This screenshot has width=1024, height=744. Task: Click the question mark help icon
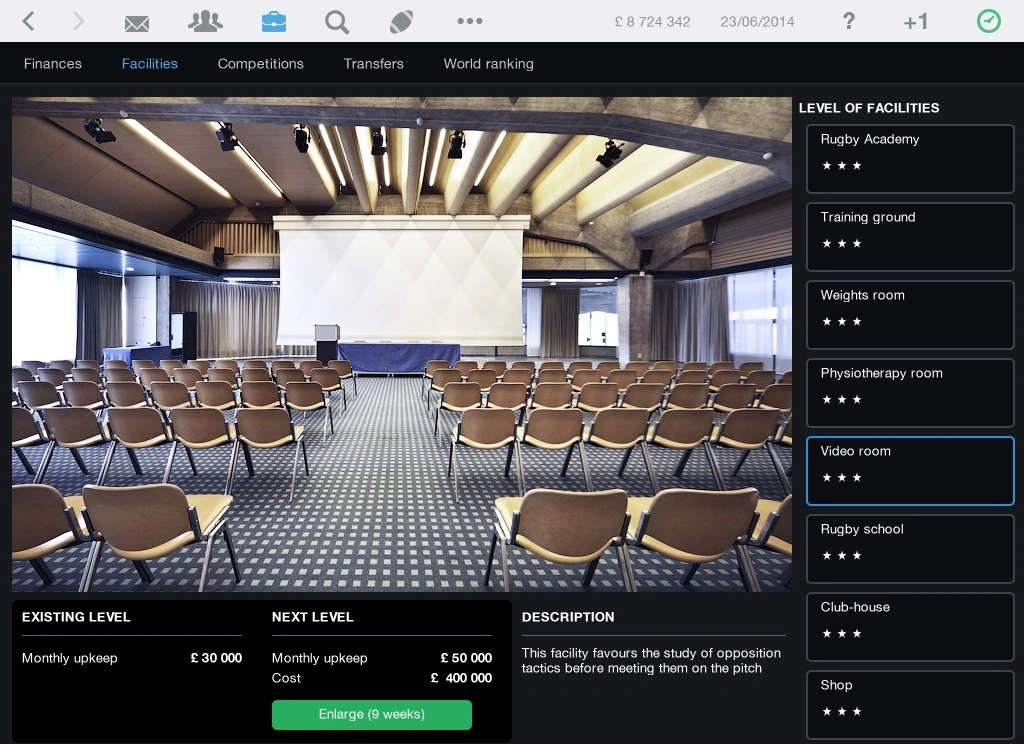click(x=849, y=21)
